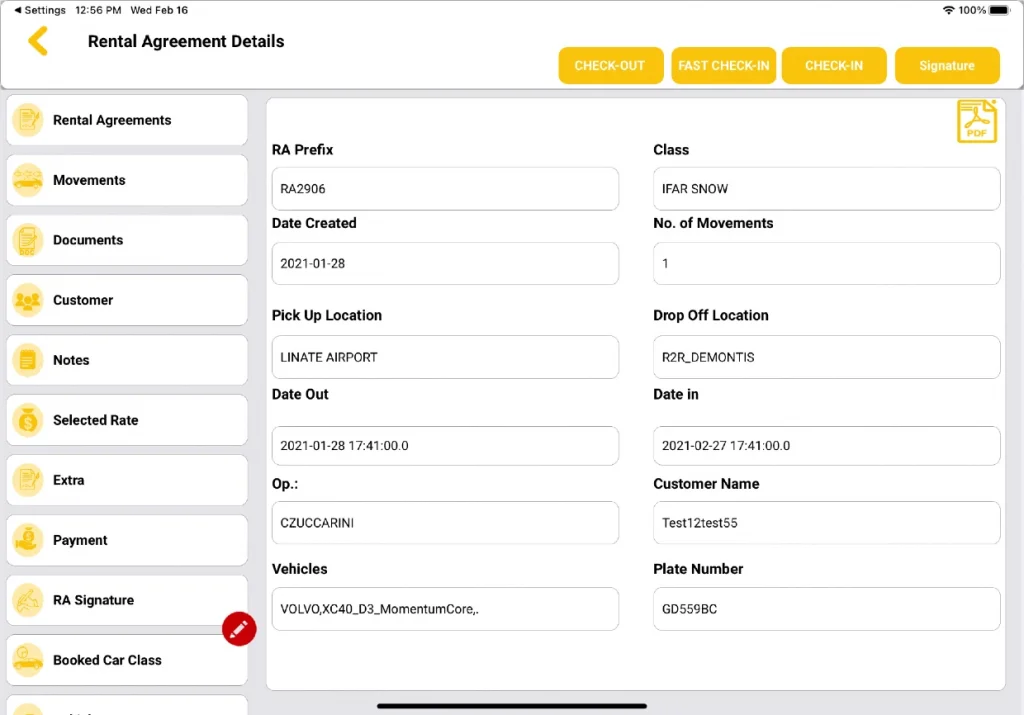Open the Documents section icon
The width and height of the screenshot is (1024, 715).
click(x=27, y=240)
